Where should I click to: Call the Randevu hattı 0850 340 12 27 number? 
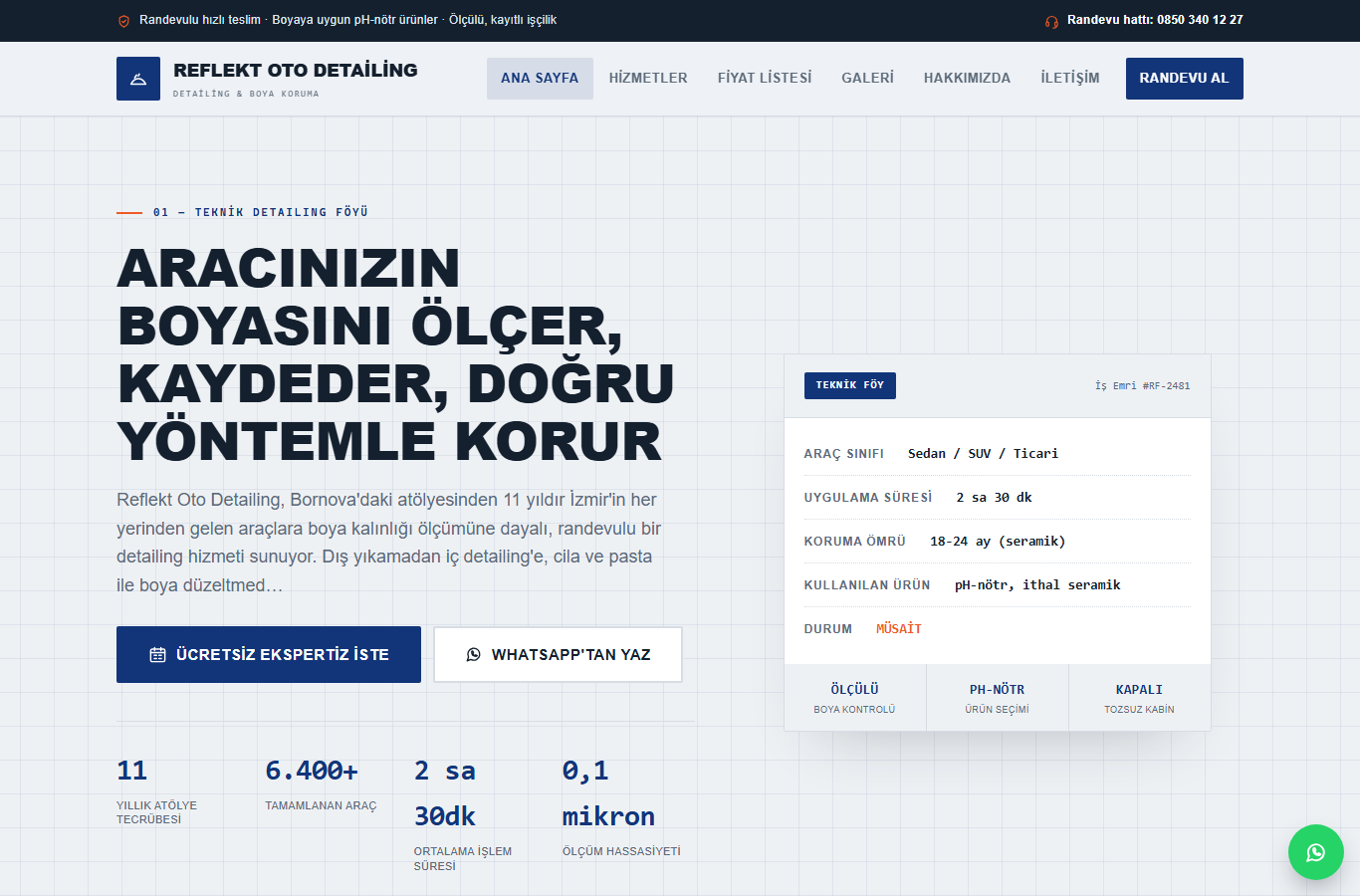click(x=1155, y=20)
